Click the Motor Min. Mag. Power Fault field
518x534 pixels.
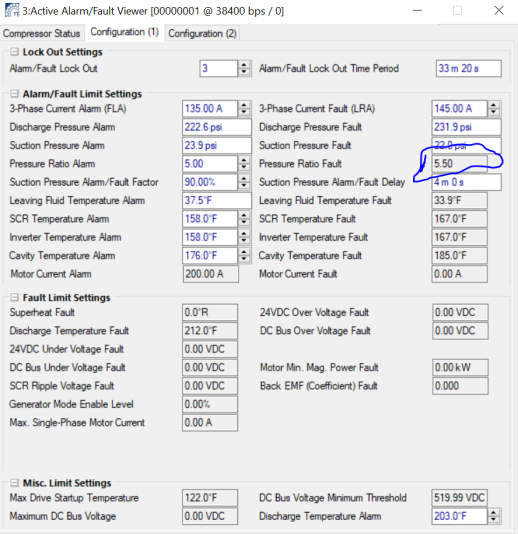tap(460, 368)
